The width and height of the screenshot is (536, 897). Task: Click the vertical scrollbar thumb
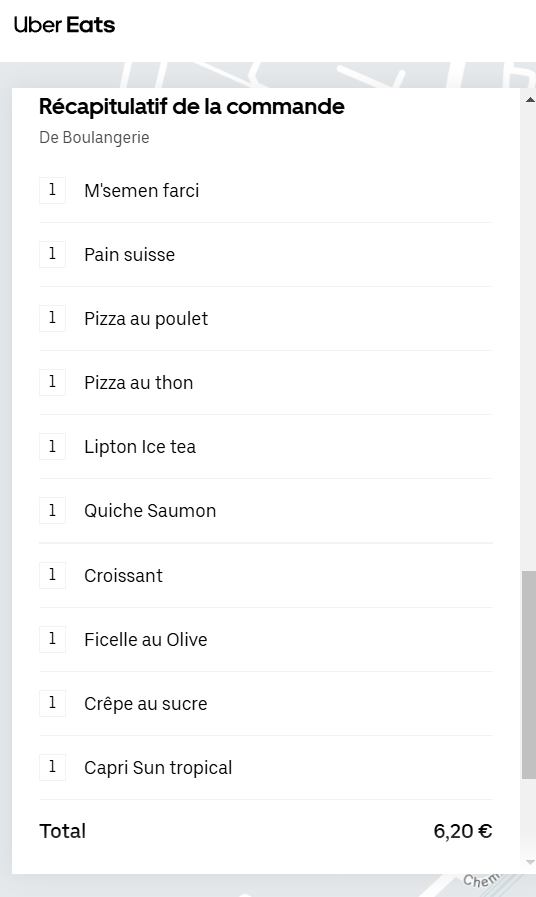pyautogui.click(x=529, y=674)
